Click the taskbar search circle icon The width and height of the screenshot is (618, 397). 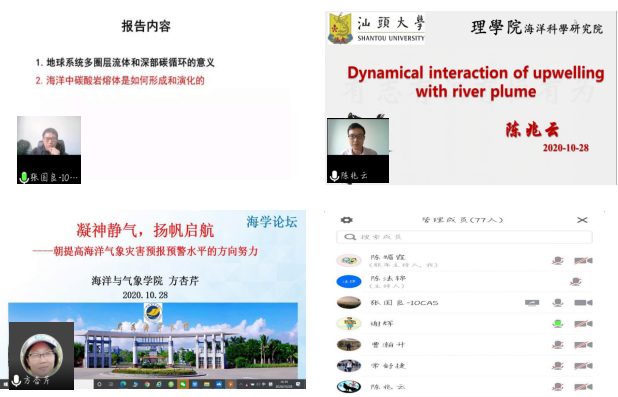coord(99,384)
